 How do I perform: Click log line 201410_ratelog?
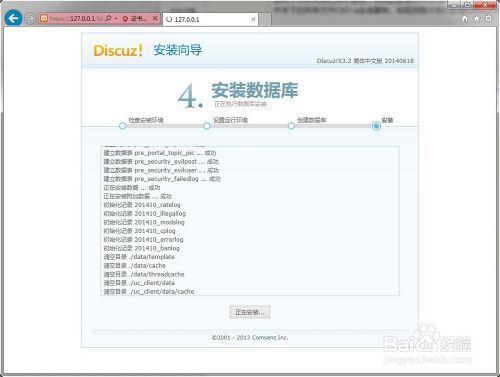pyautogui.click(x=142, y=205)
